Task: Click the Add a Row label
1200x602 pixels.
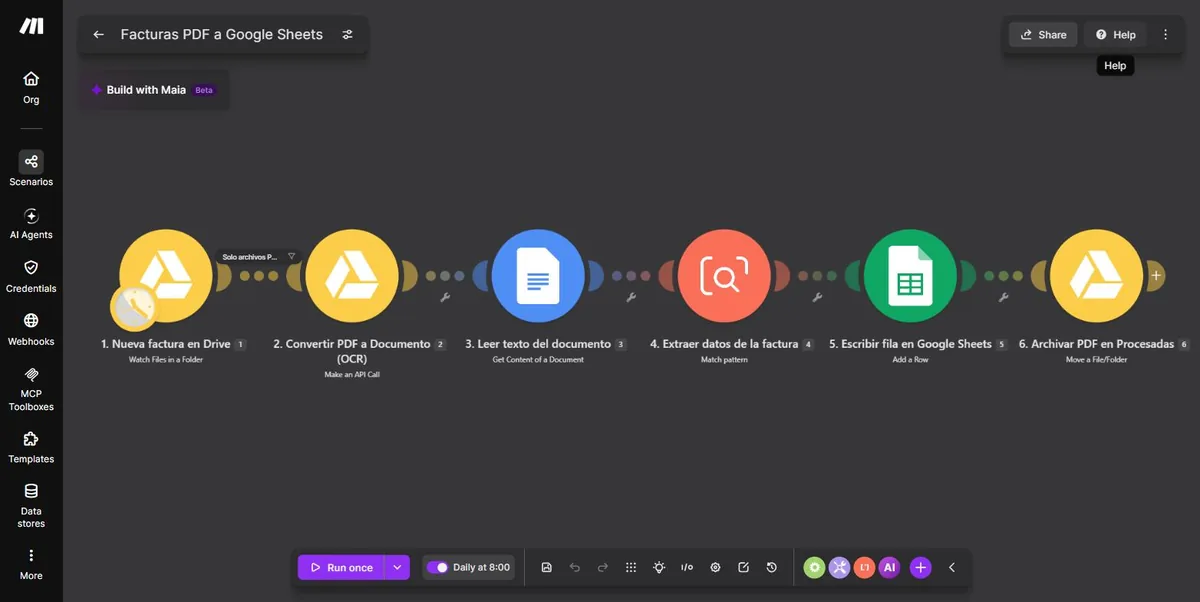Action: click(910, 360)
